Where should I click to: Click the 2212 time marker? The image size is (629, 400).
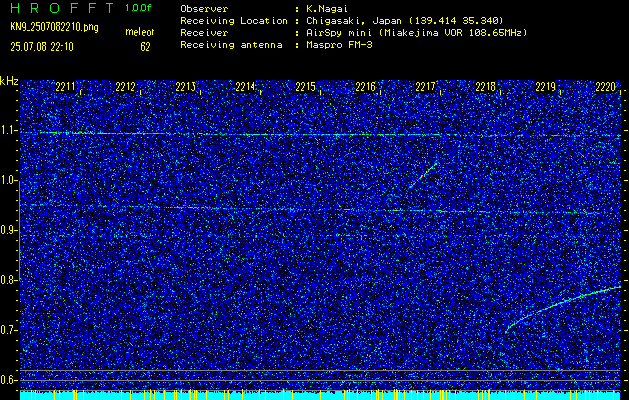pos(125,86)
